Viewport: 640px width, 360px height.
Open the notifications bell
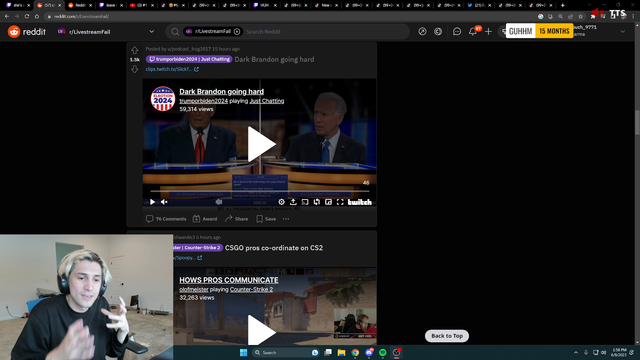[x=473, y=31]
